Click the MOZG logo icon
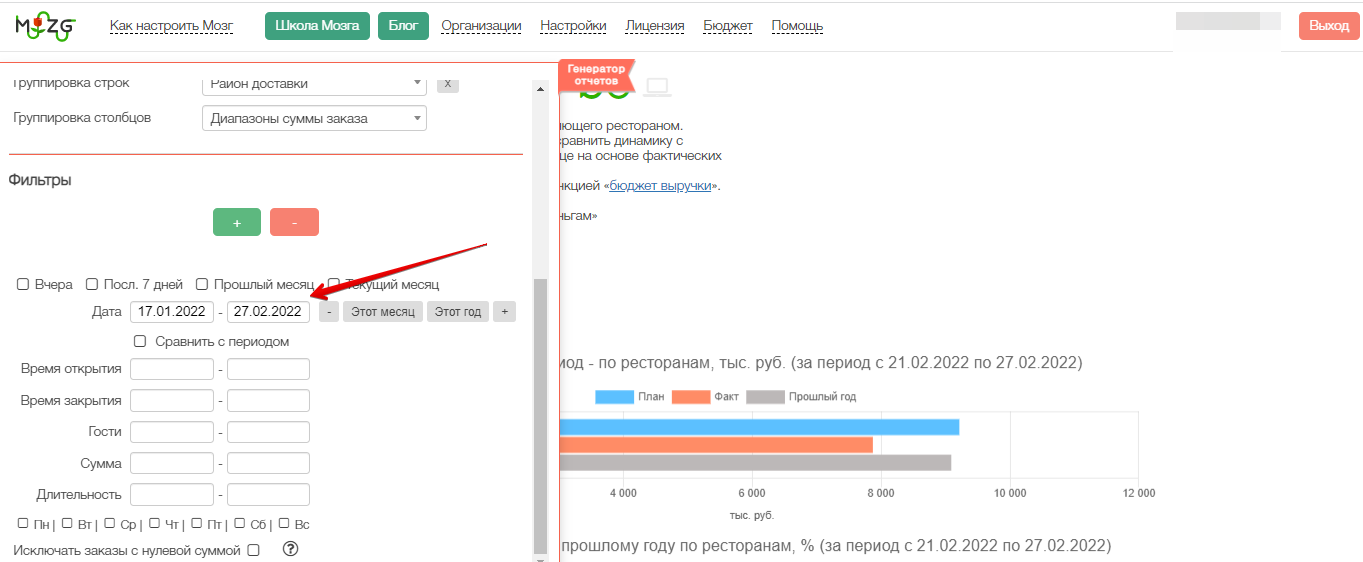Viewport: 1363px width, 562px height. click(45, 27)
